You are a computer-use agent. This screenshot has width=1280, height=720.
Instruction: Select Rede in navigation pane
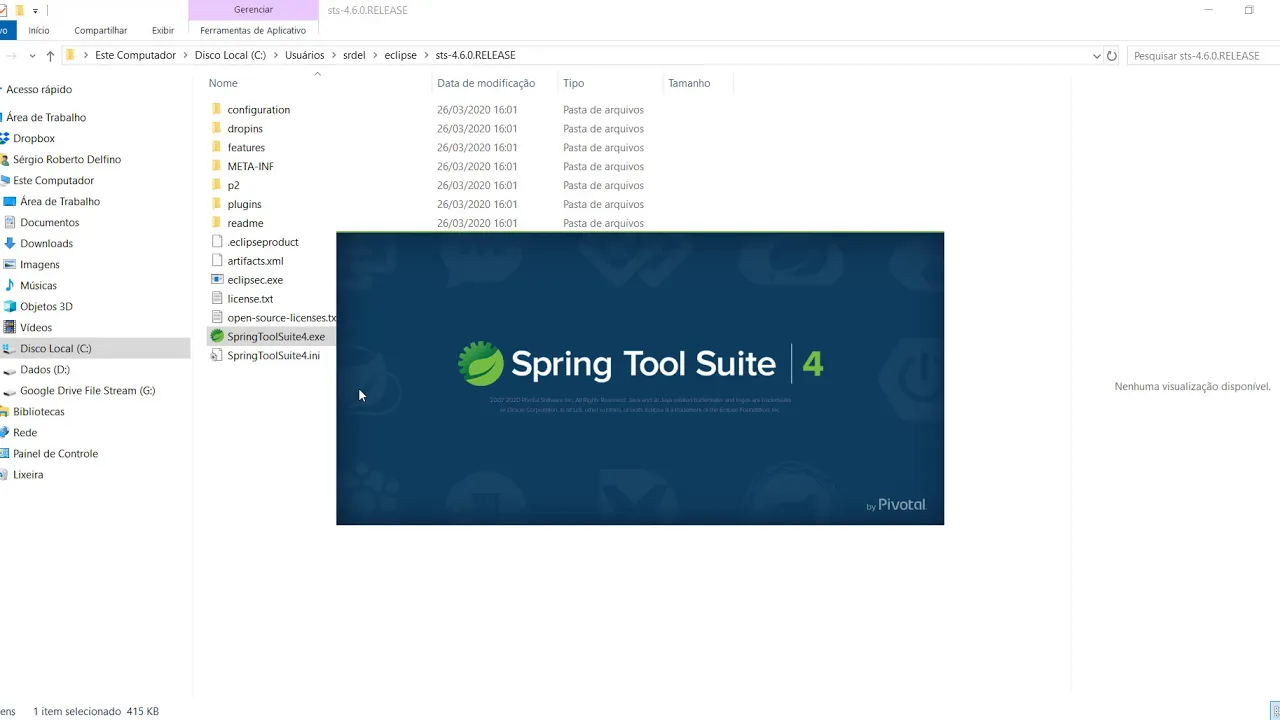[25, 432]
